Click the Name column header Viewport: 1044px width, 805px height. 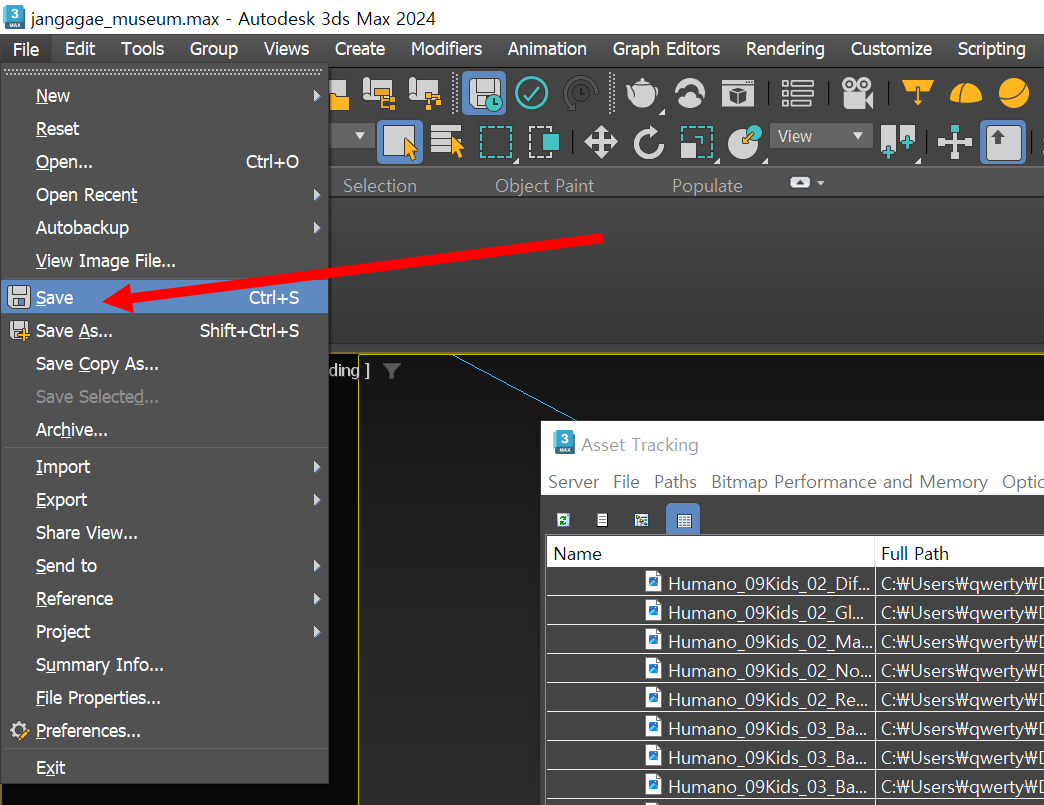710,553
